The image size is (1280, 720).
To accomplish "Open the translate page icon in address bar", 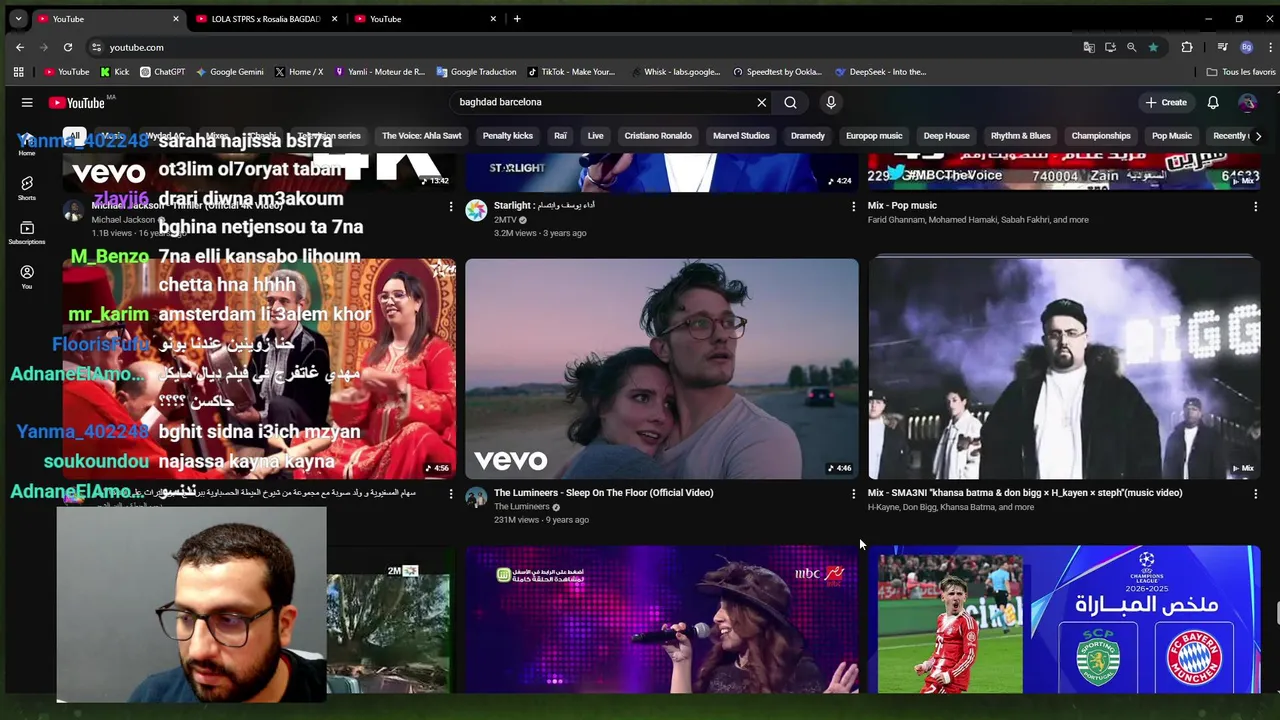I will pyautogui.click(x=1089, y=47).
